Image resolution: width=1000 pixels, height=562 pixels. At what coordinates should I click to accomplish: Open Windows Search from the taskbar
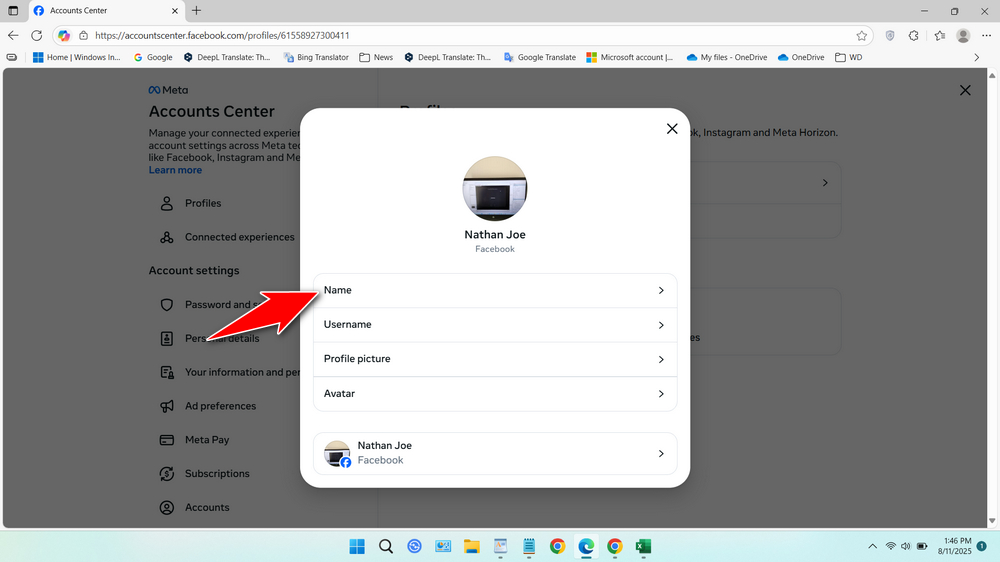pos(386,546)
